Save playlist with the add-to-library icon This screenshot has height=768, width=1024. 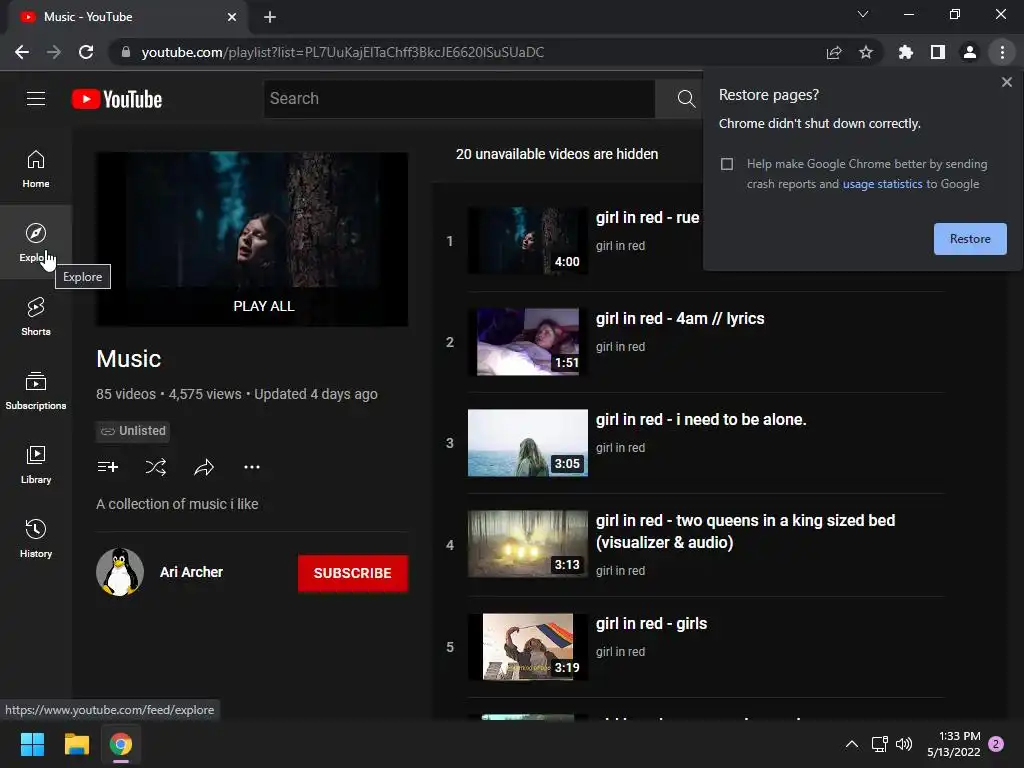108,467
